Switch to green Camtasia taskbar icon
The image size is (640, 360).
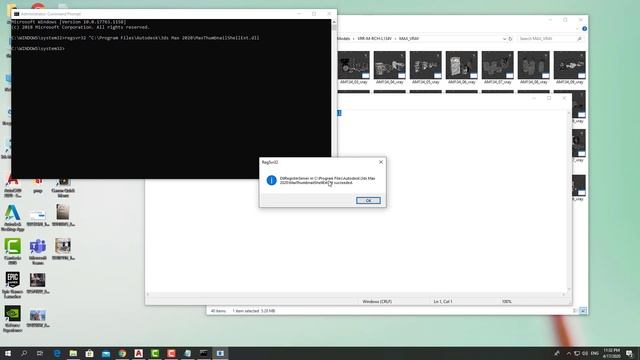click(155, 353)
